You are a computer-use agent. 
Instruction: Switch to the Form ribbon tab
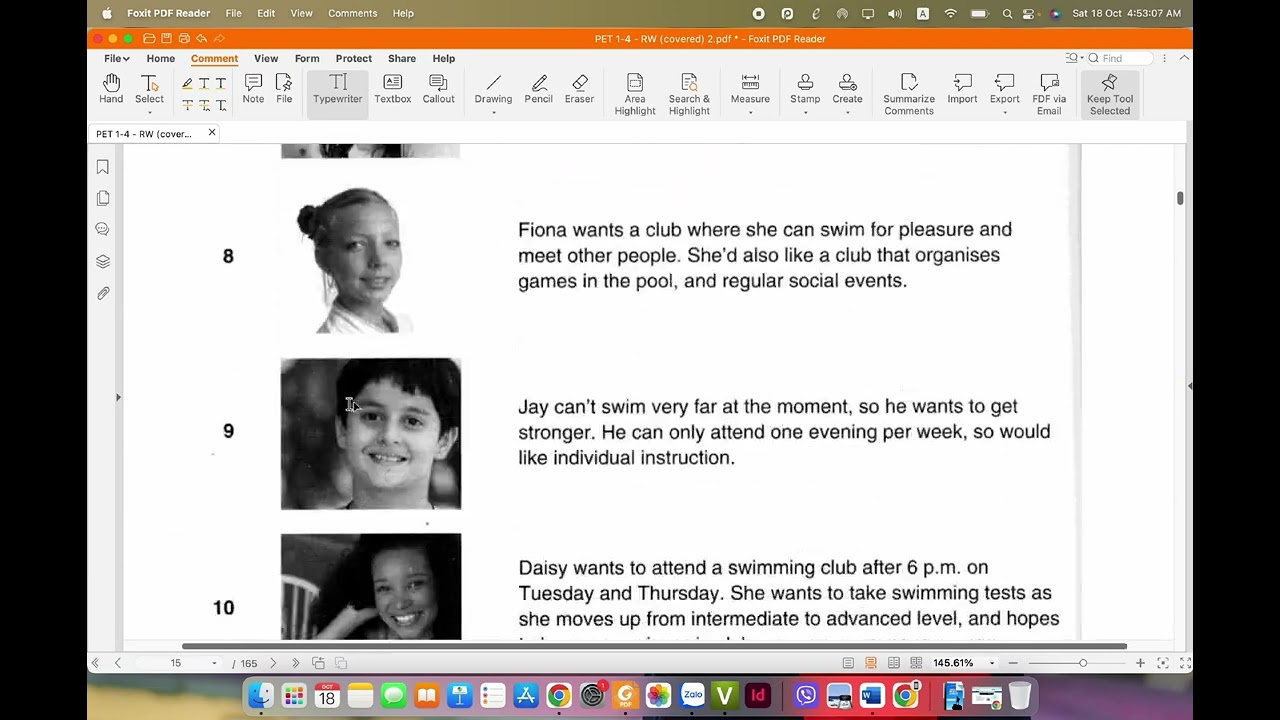pyautogui.click(x=307, y=58)
